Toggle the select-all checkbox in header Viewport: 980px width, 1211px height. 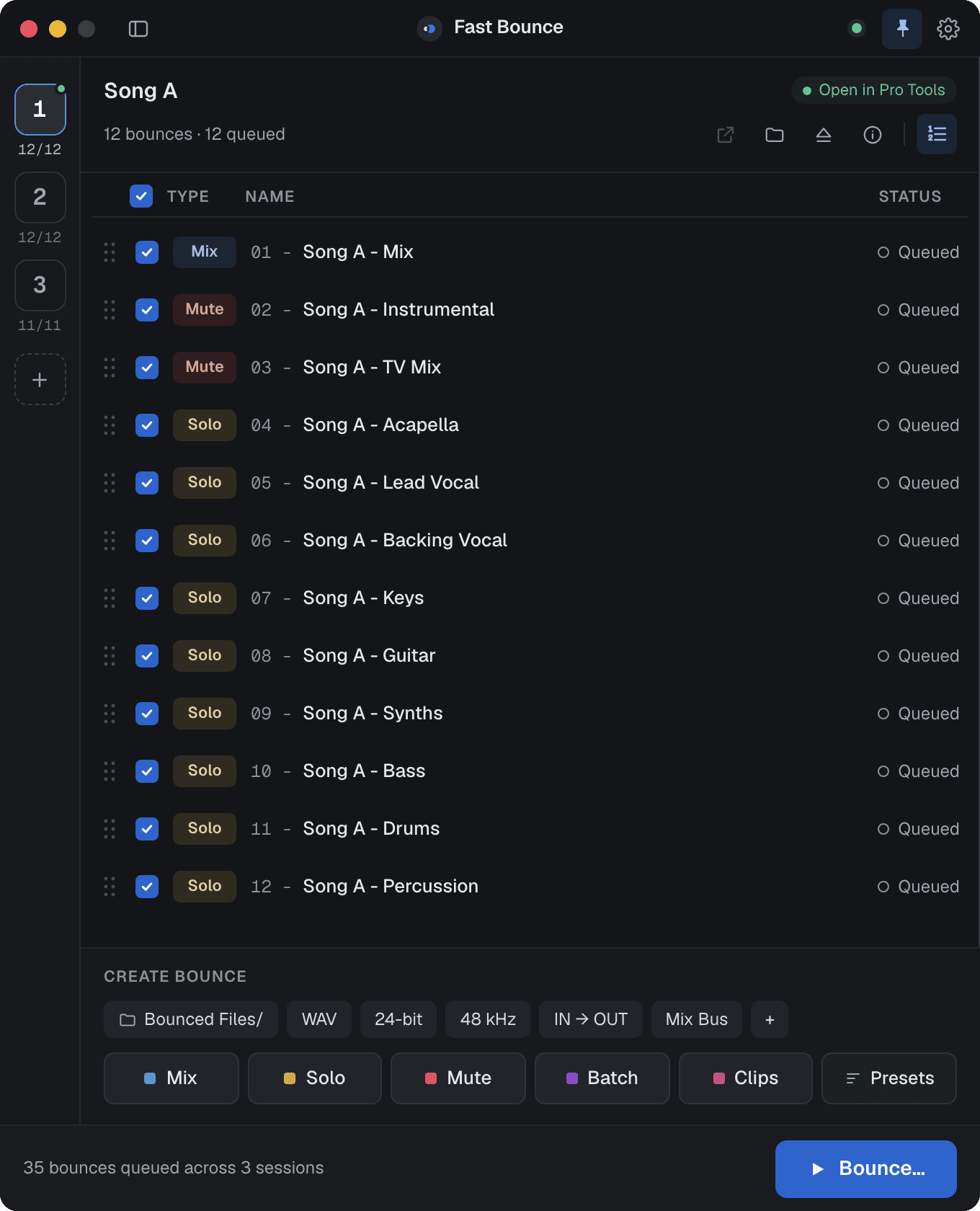click(x=141, y=196)
